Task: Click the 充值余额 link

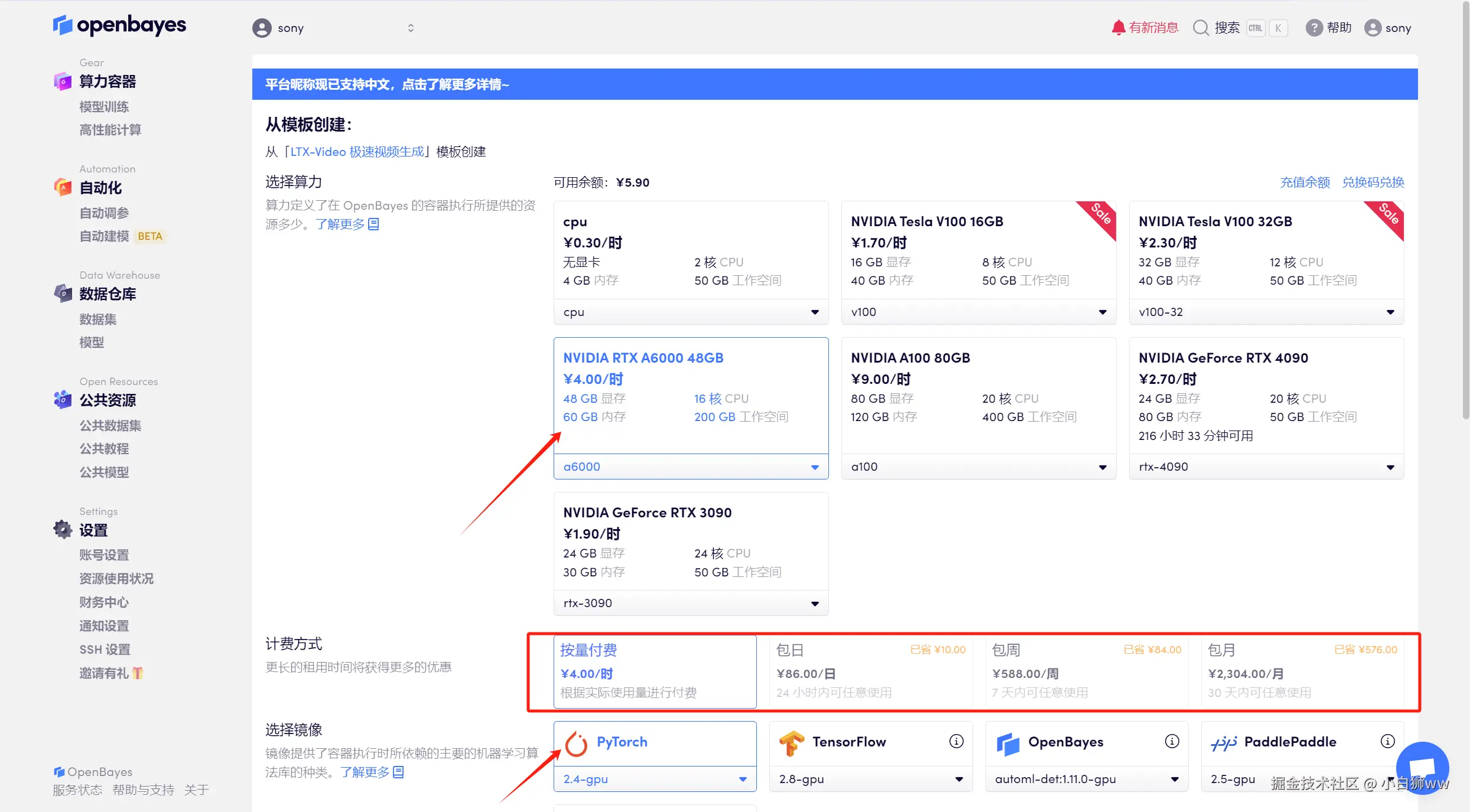Action: pyautogui.click(x=1305, y=182)
